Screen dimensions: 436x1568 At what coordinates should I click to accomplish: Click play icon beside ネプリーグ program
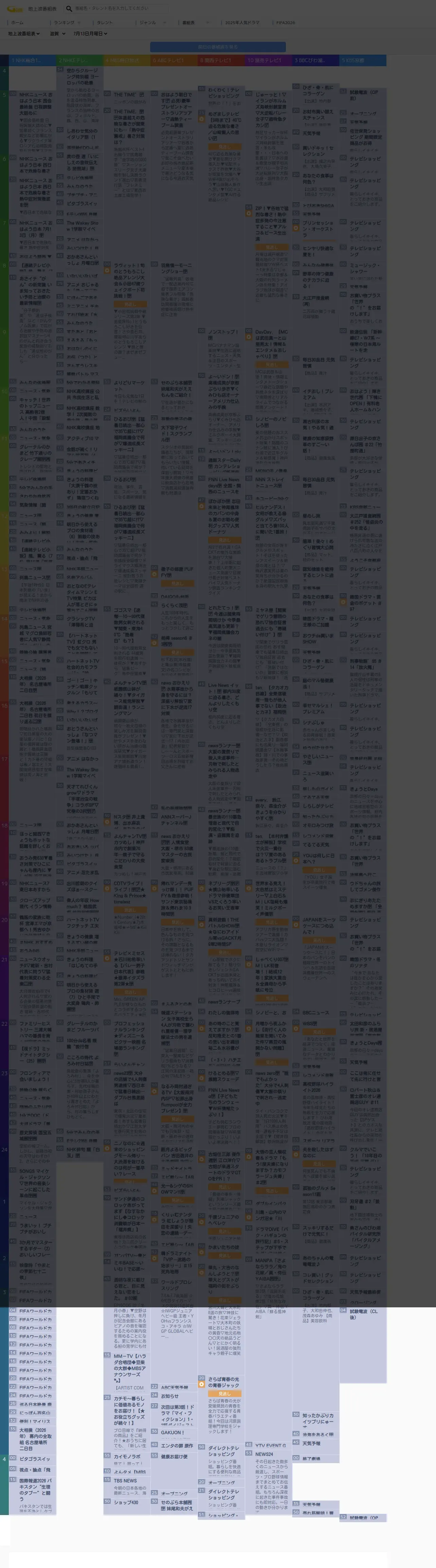coord(202,889)
